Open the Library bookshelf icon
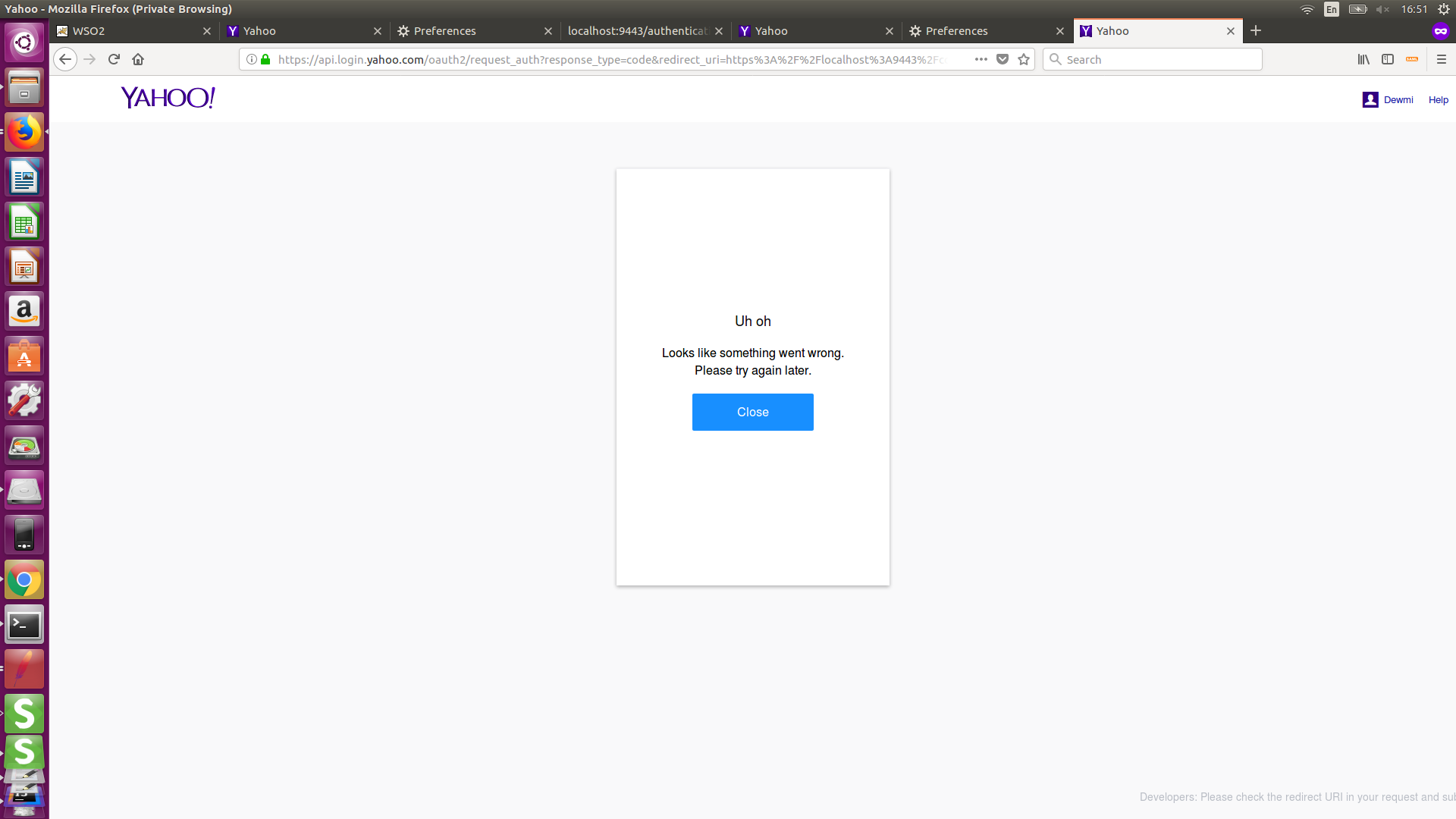1456x819 pixels. 1363,59
